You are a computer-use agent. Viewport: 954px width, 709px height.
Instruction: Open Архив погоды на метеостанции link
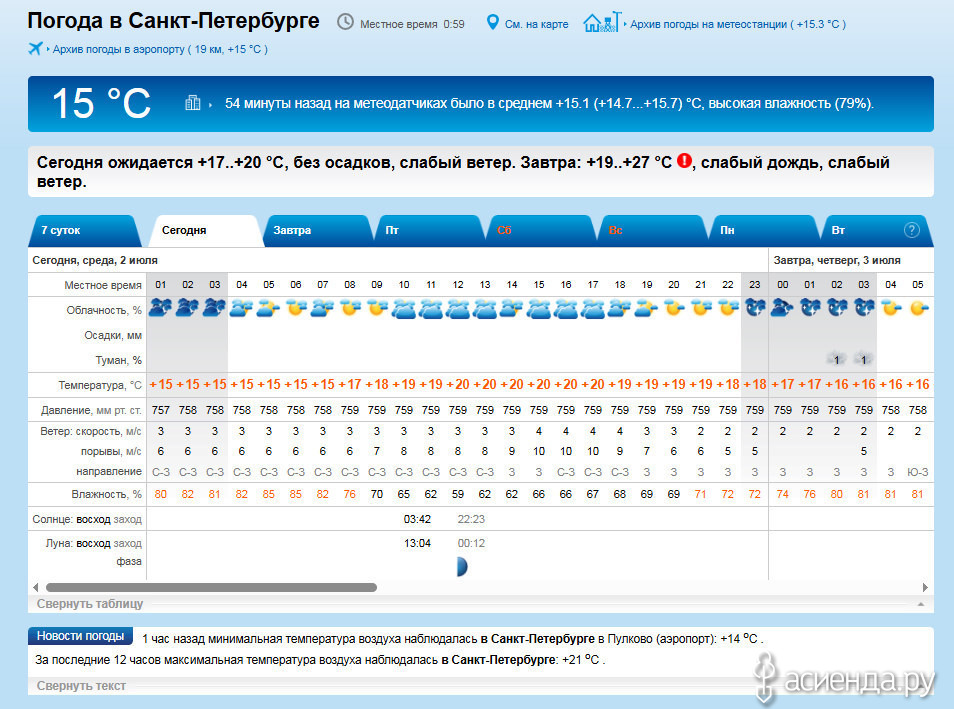(738, 24)
